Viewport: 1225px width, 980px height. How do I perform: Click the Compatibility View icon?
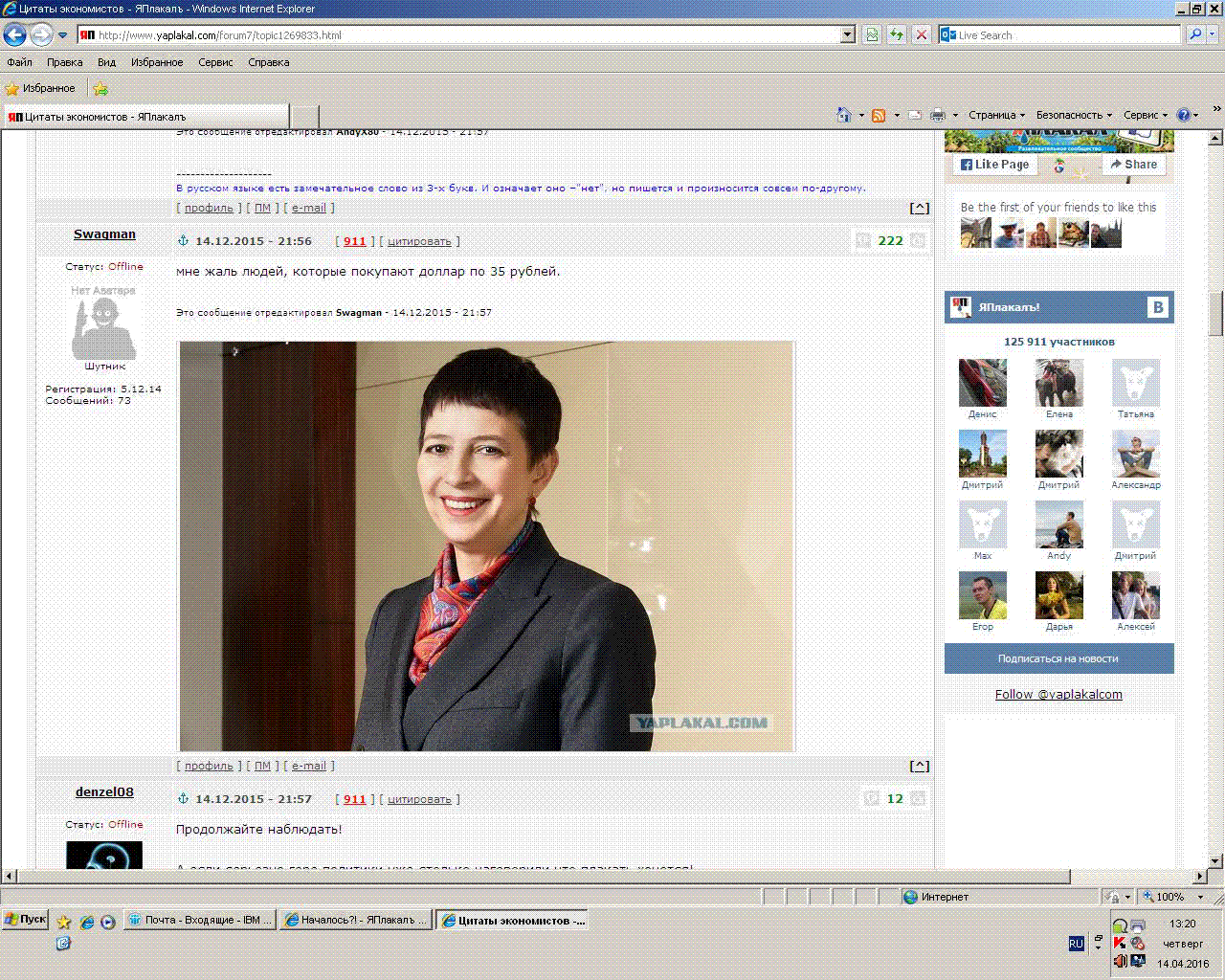(872, 35)
